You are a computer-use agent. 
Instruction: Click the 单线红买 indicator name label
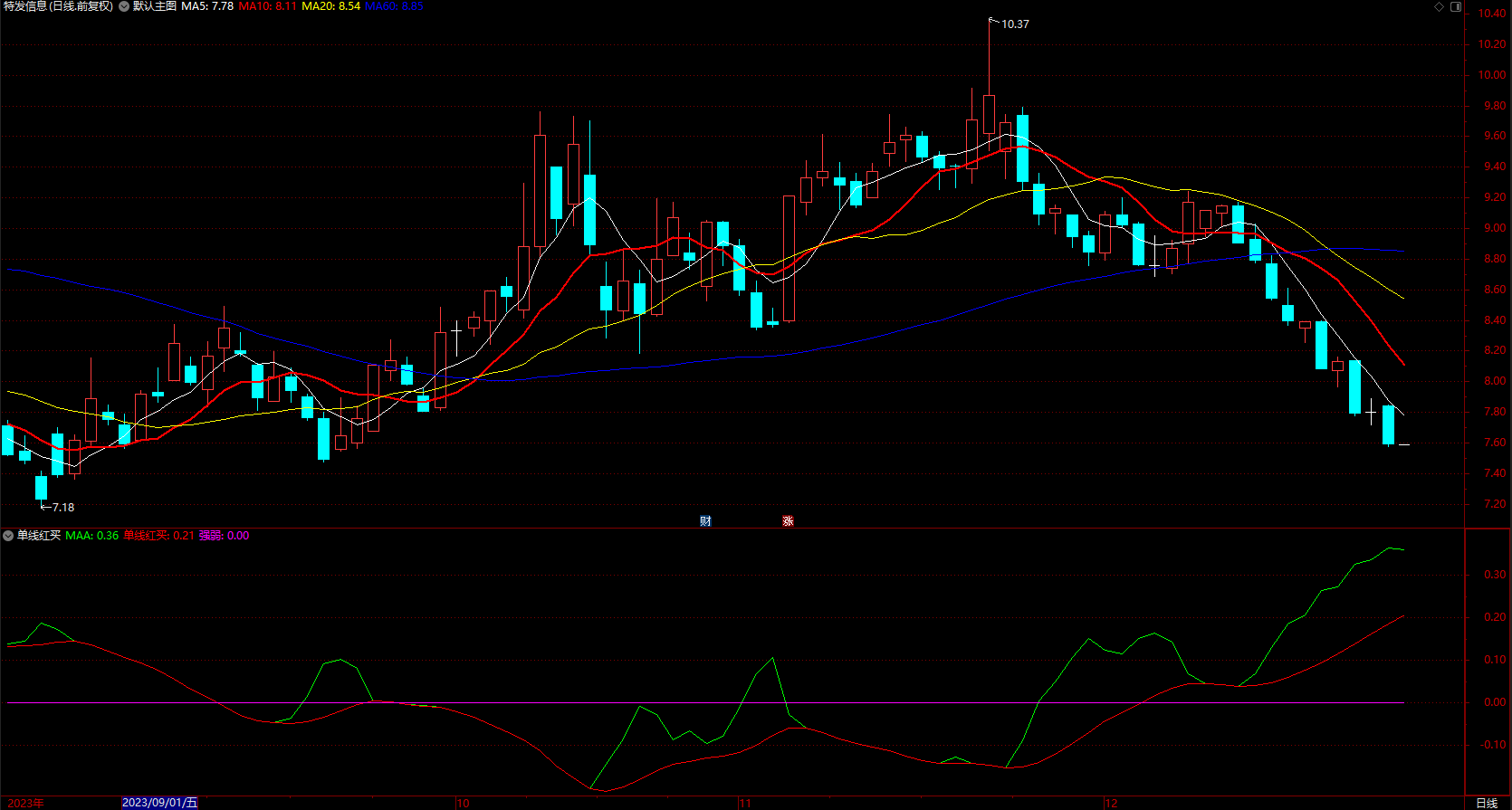39,536
